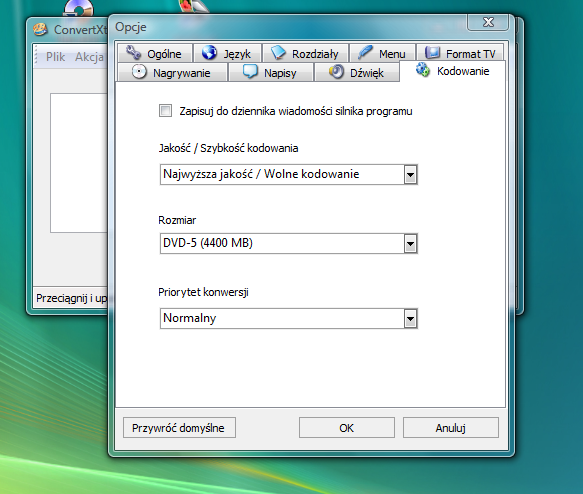The width and height of the screenshot is (583, 494).
Task: Click the ConvertXtoDVD title bar app icon
Action: pyautogui.click(x=40, y=29)
